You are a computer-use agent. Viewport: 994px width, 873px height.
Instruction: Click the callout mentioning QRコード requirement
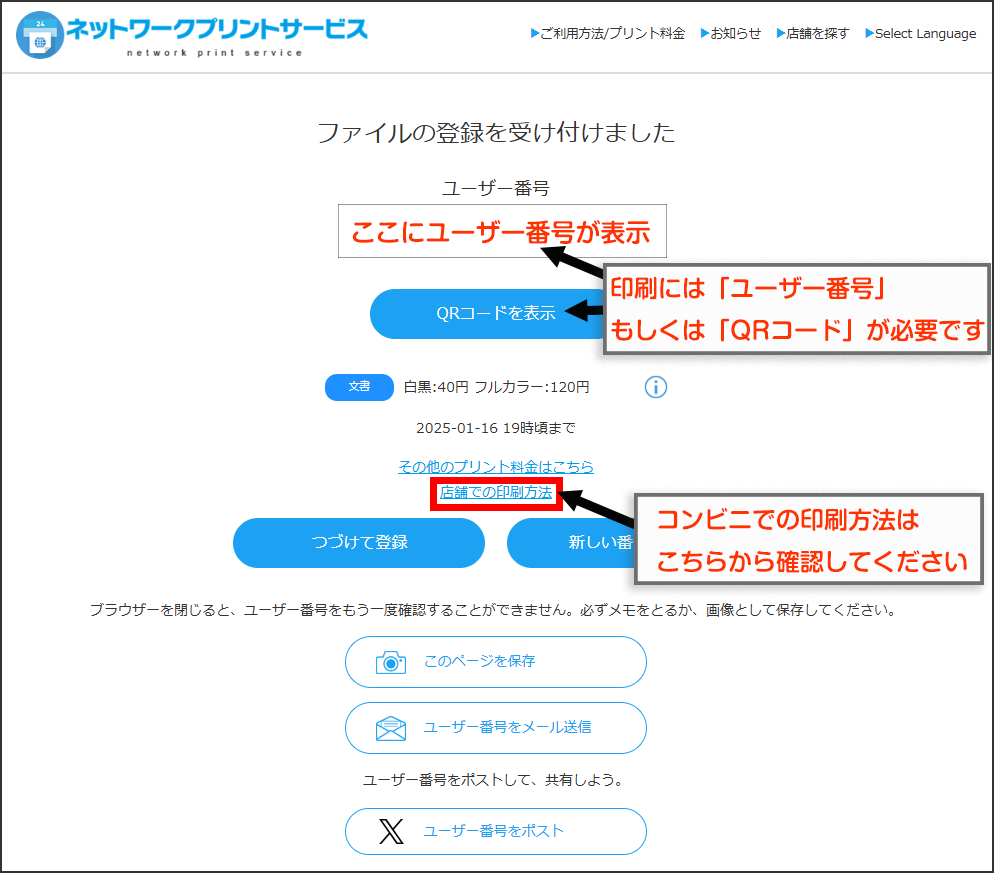796,309
